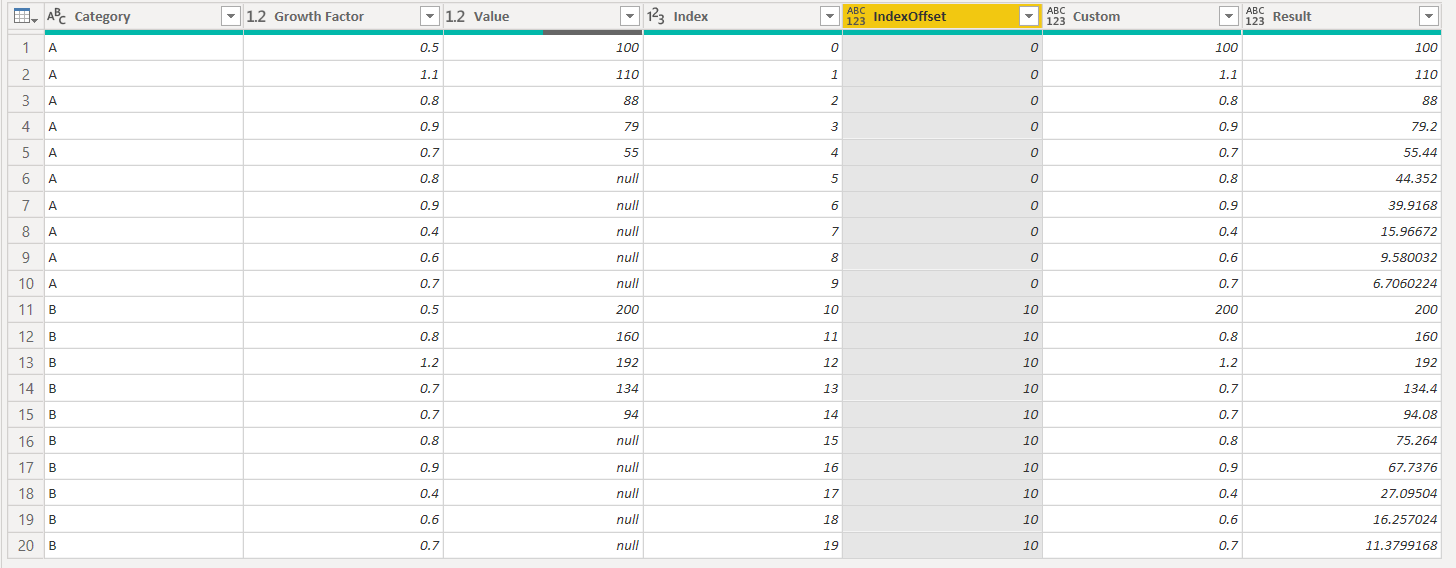Change the IndexOffset column data type icon
The image size is (1456, 568).
[x=855, y=16]
